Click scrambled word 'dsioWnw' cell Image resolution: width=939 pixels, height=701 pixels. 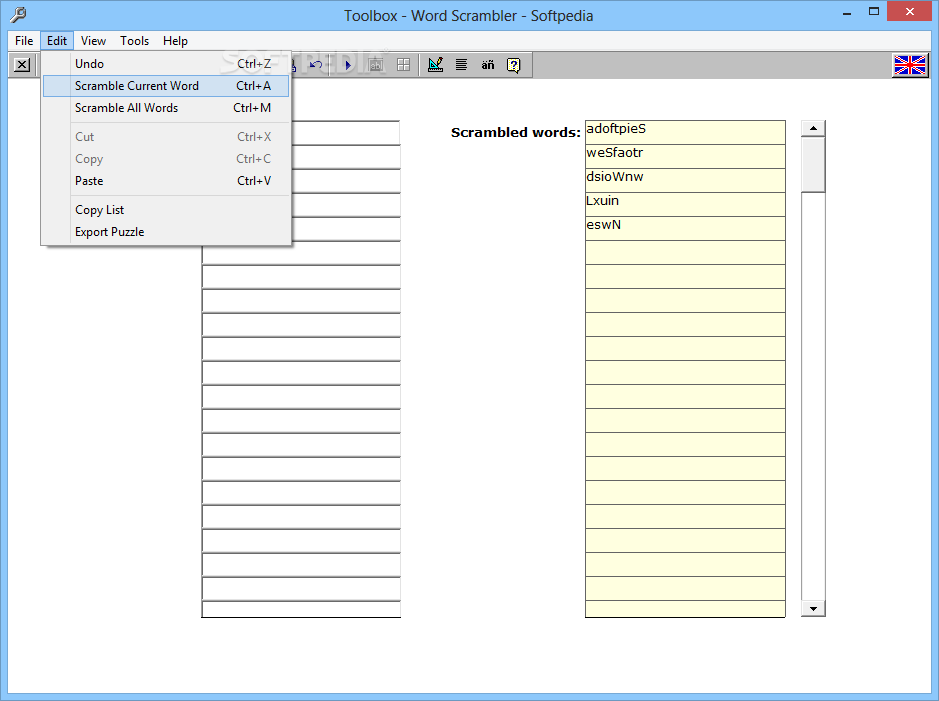[x=685, y=180]
